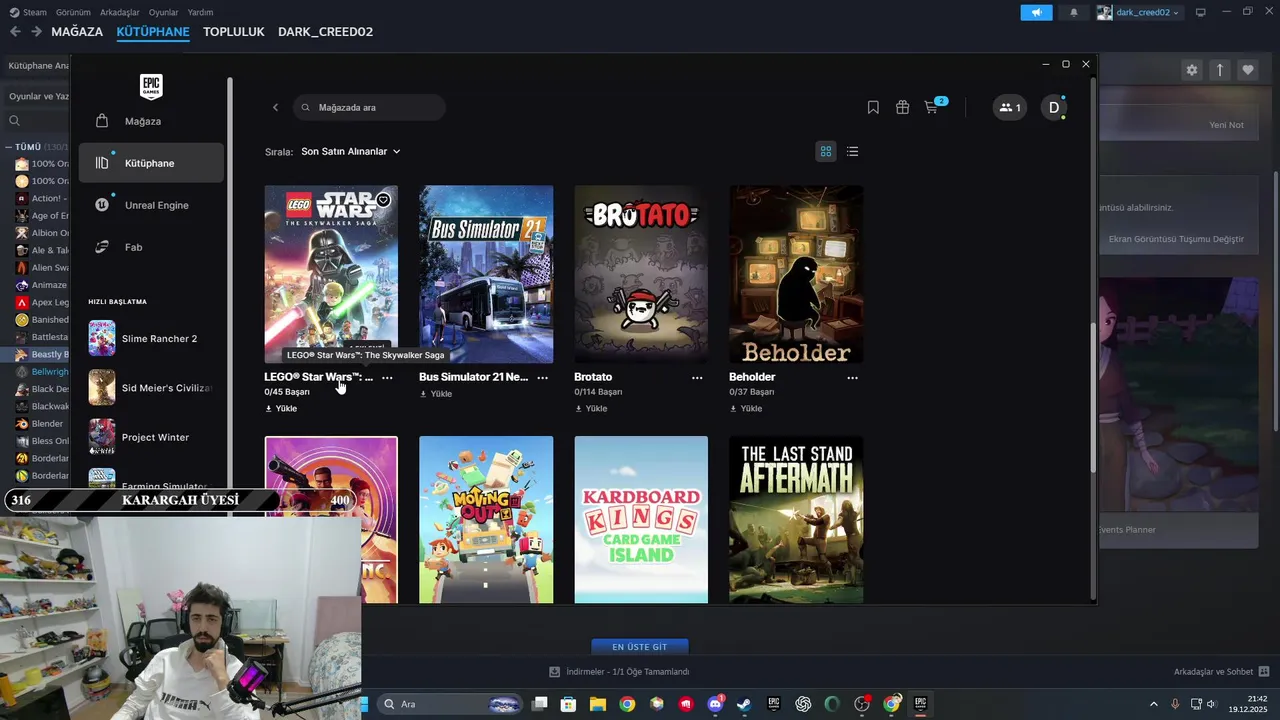Image resolution: width=1280 pixels, height=720 pixels.
Task: Click the search magnifier in Steam library
Action: point(14,121)
